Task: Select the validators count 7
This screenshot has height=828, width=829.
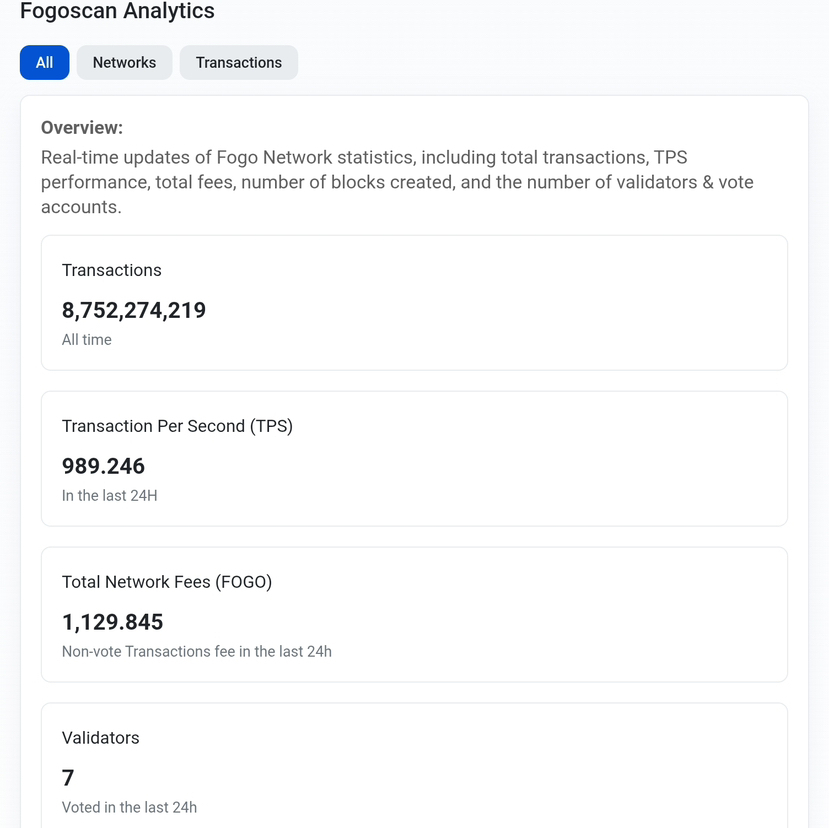Action: click(x=68, y=778)
